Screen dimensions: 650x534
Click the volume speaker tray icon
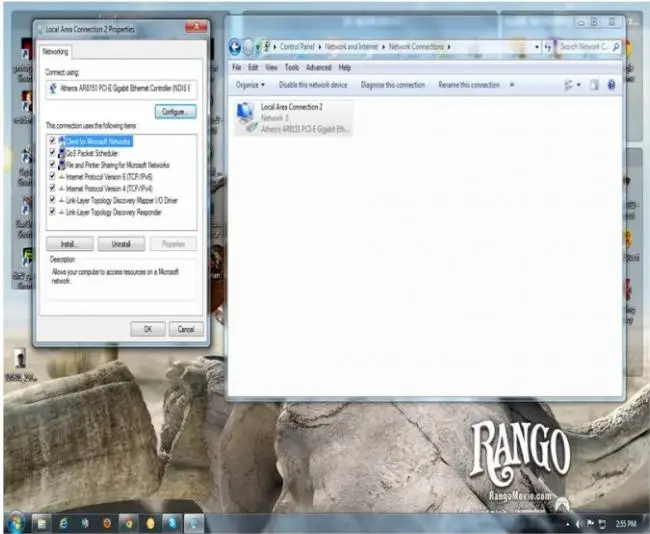tap(579, 524)
